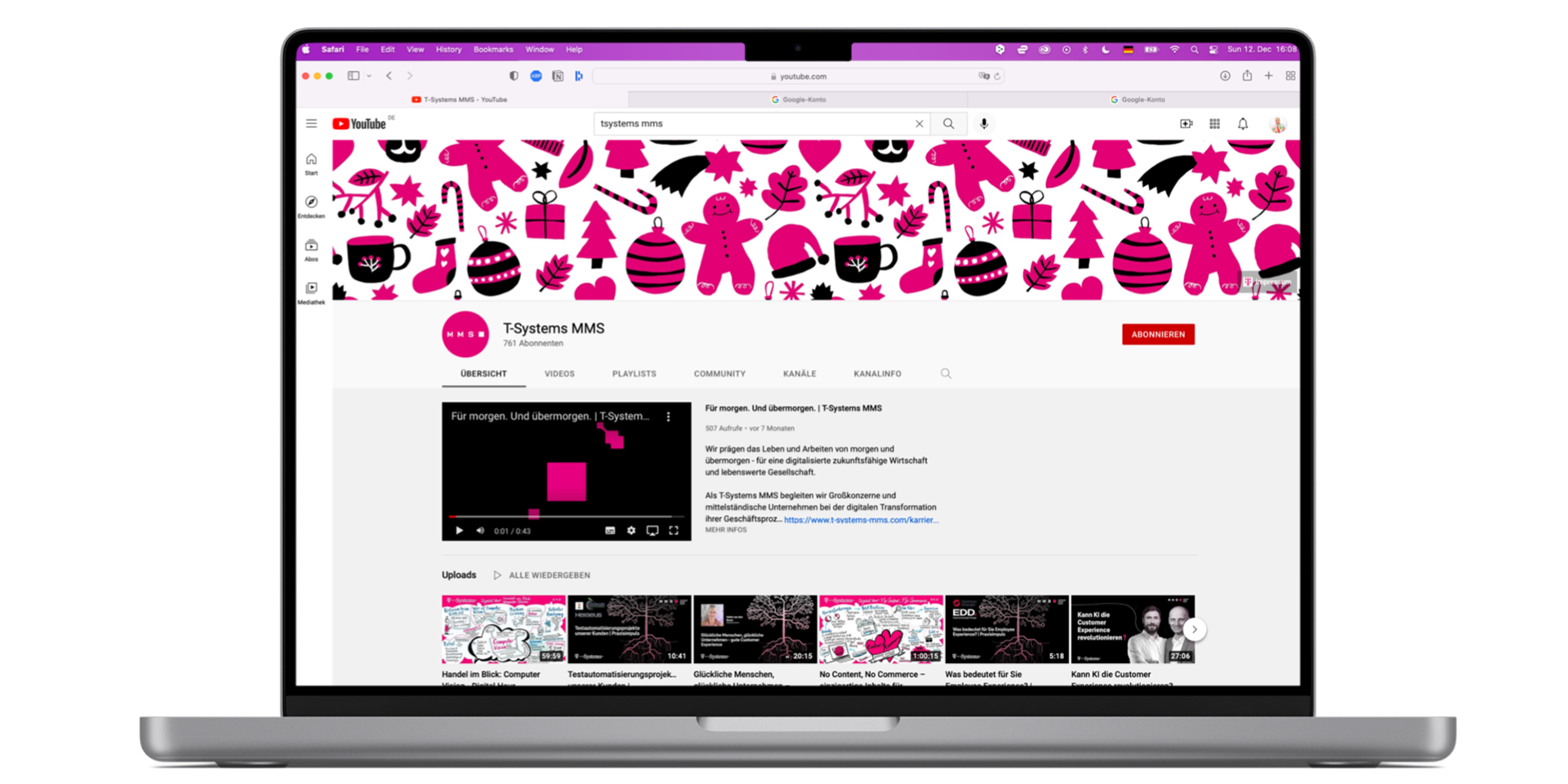Open the YouTube hamburger guide menu
Screen dimensions: 1568x784
click(x=311, y=124)
